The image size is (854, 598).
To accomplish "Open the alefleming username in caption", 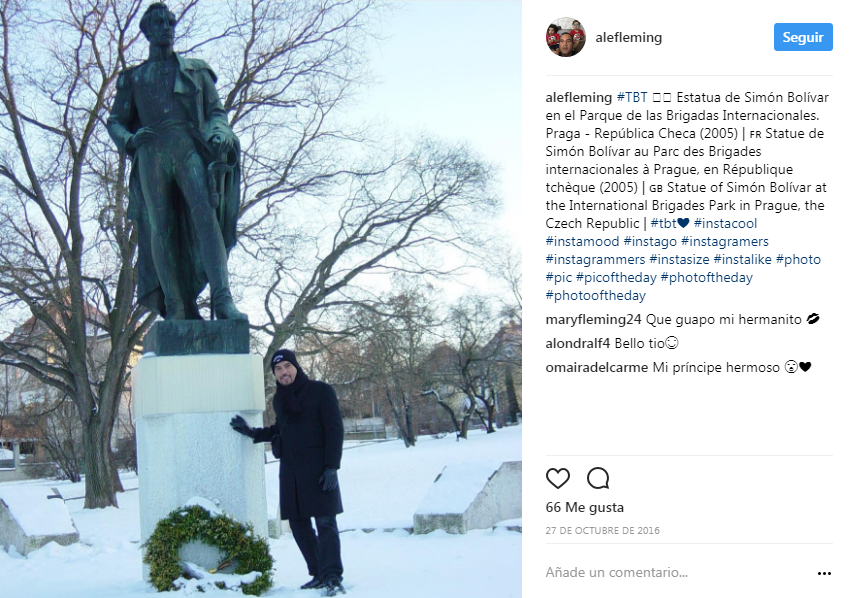I will point(579,97).
